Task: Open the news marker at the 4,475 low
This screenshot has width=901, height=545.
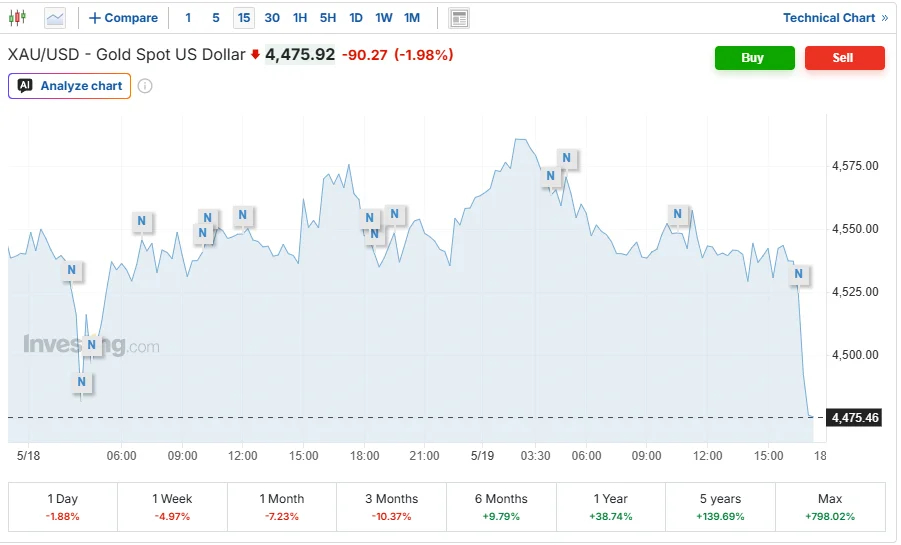Action: pos(82,382)
